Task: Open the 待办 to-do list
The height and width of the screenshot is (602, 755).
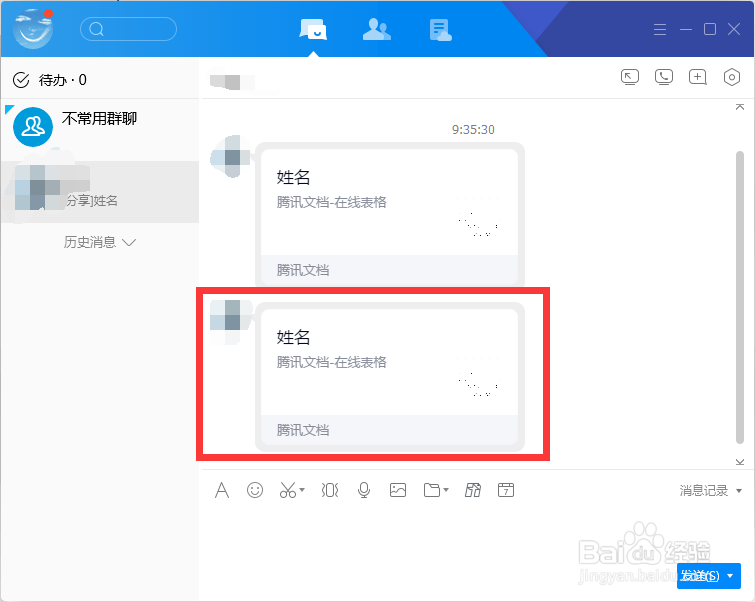Action: (x=50, y=80)
